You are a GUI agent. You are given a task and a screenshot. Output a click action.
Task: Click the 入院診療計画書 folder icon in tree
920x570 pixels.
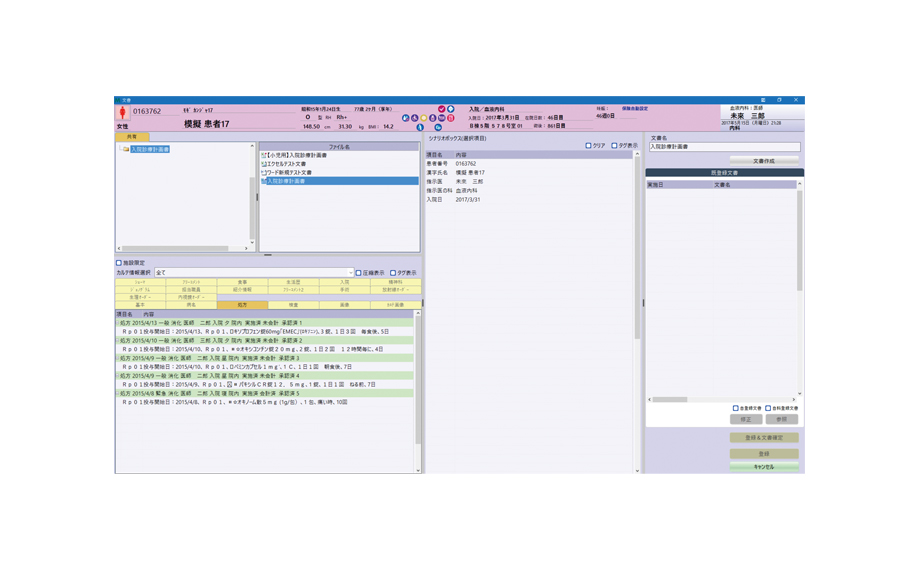coord(126,149)
